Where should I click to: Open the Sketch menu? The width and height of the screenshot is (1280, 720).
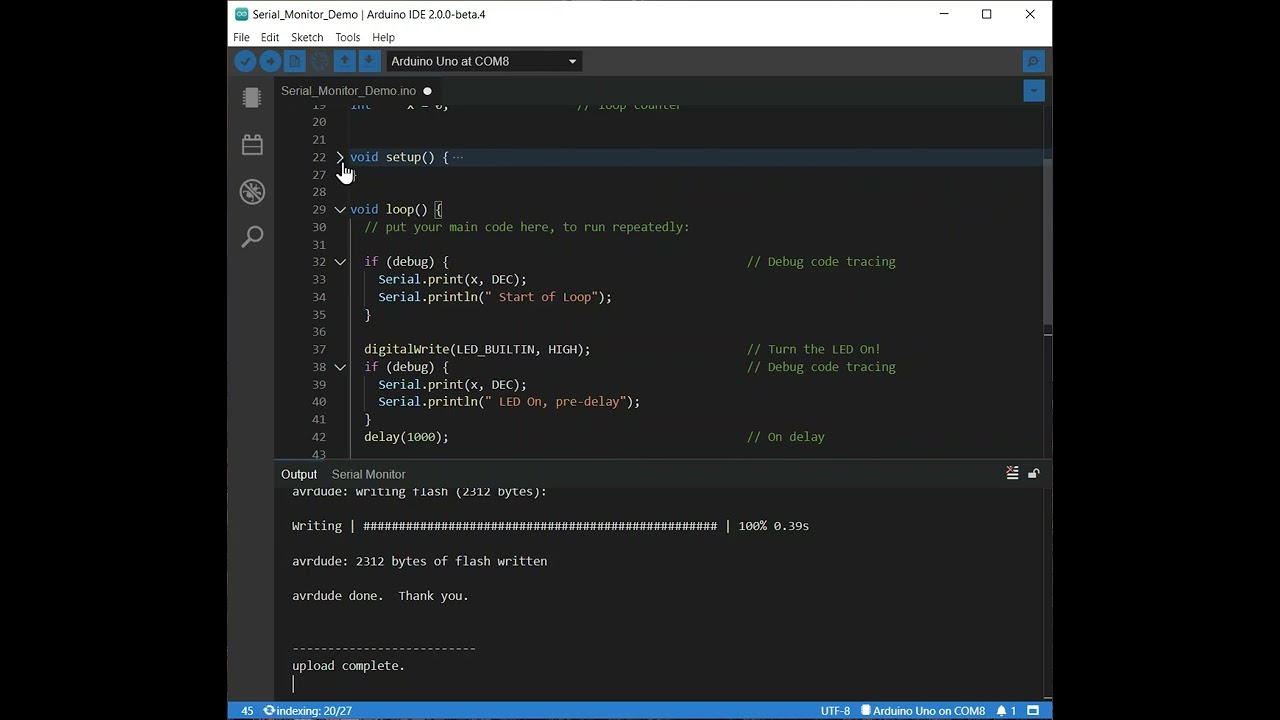pyautogui.click(x=307, y=37)
